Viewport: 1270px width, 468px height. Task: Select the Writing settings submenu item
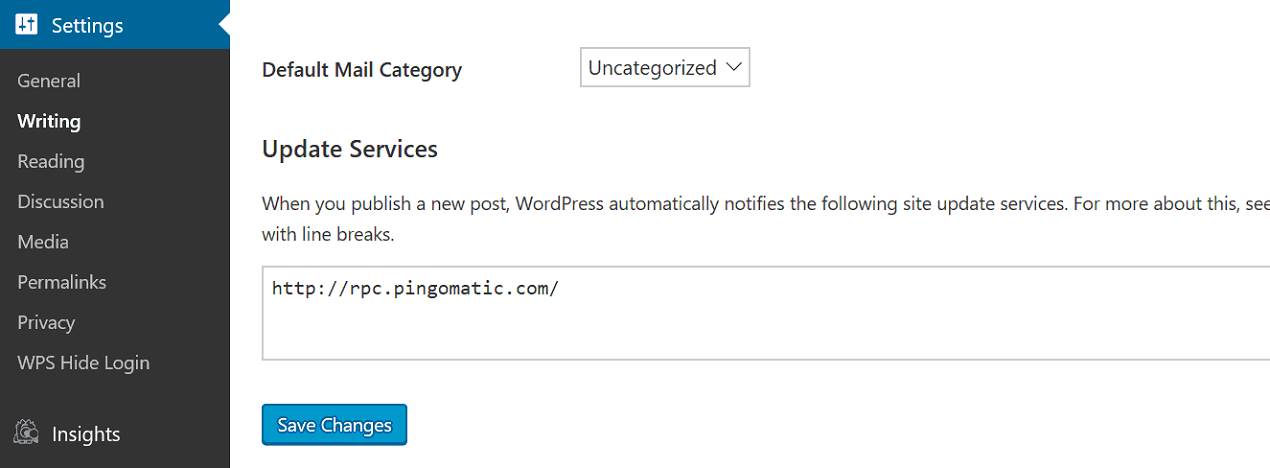[x=49, y=121]
